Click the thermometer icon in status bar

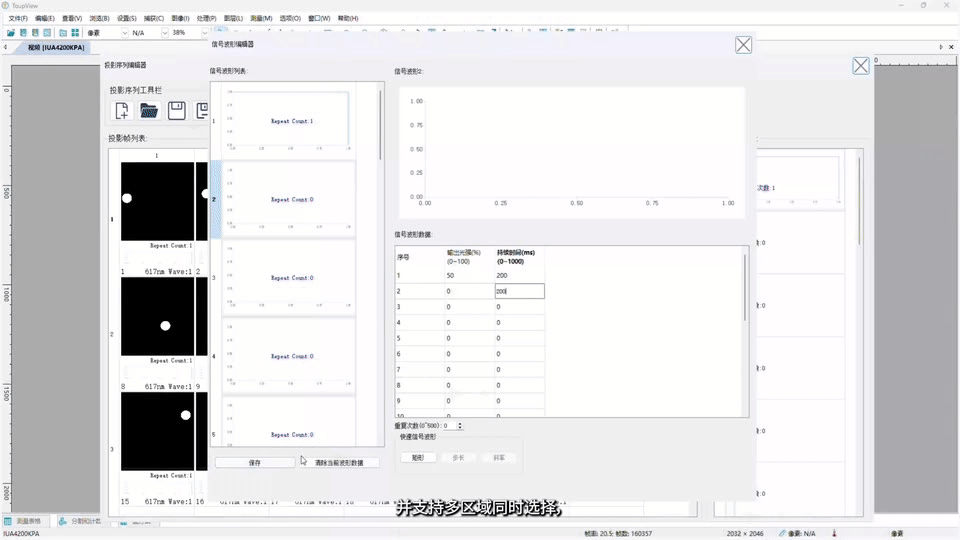(834, 533)
